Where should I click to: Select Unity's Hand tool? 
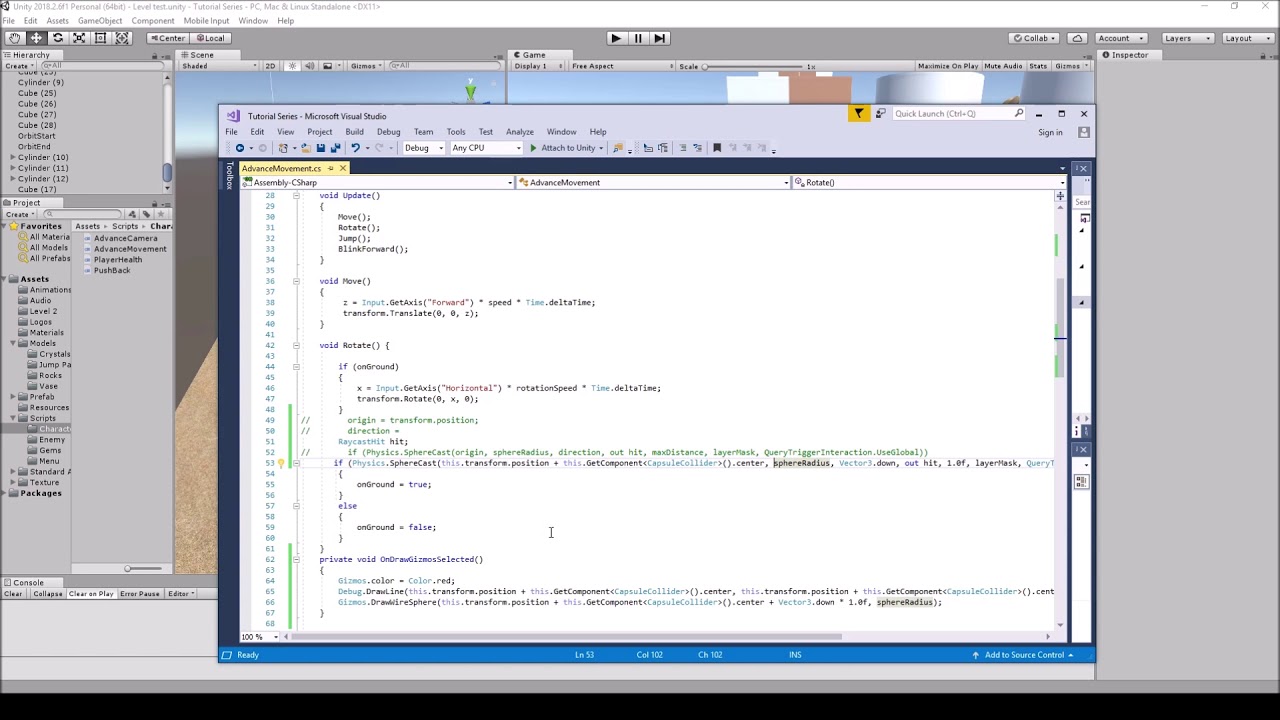pyautogui.click(x=14, y=38)
